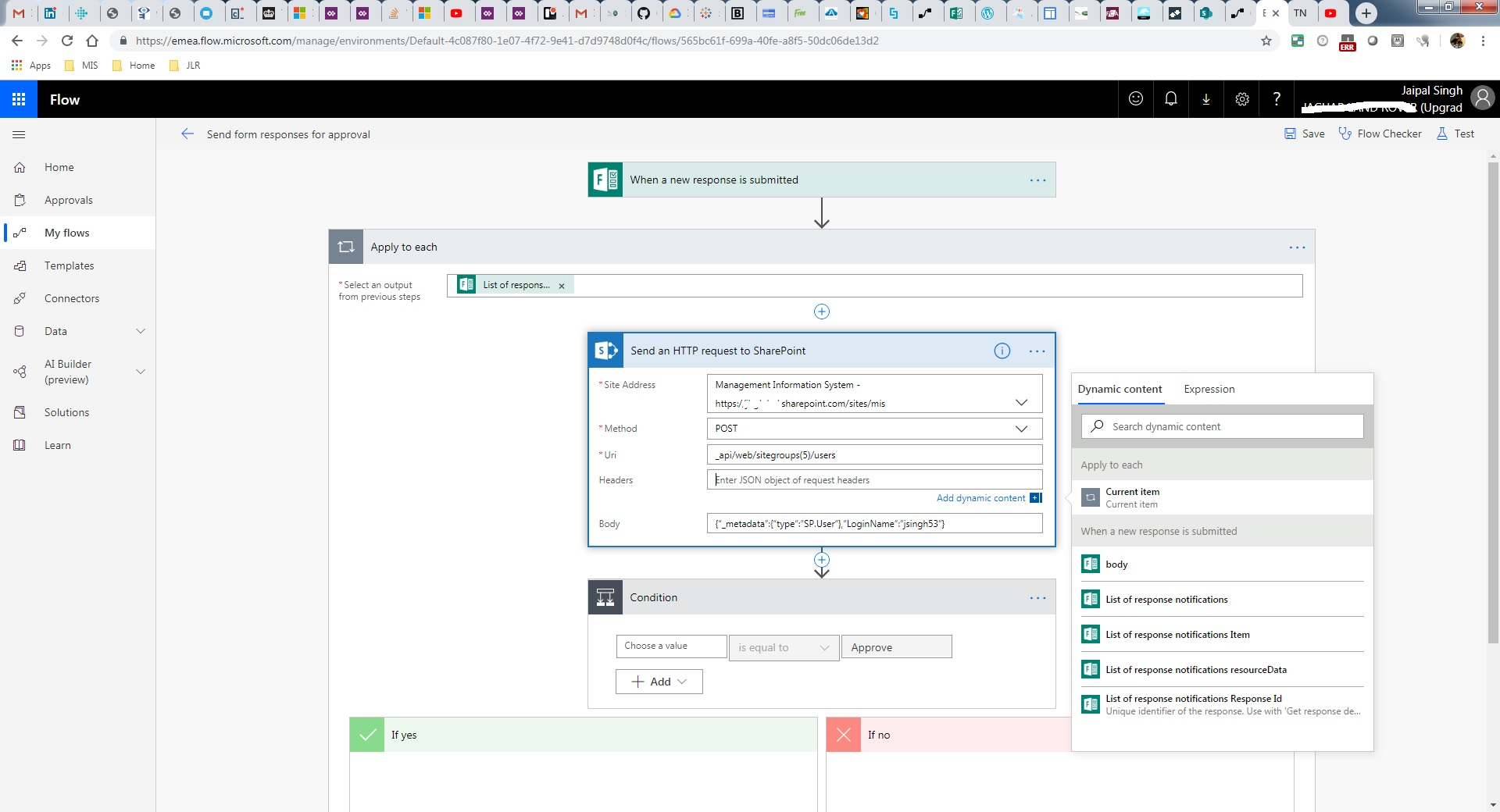Open the Office app launcher waffle
Image resolution: width=1500 pixels, height=812 pixels.
tap(19, 99)
